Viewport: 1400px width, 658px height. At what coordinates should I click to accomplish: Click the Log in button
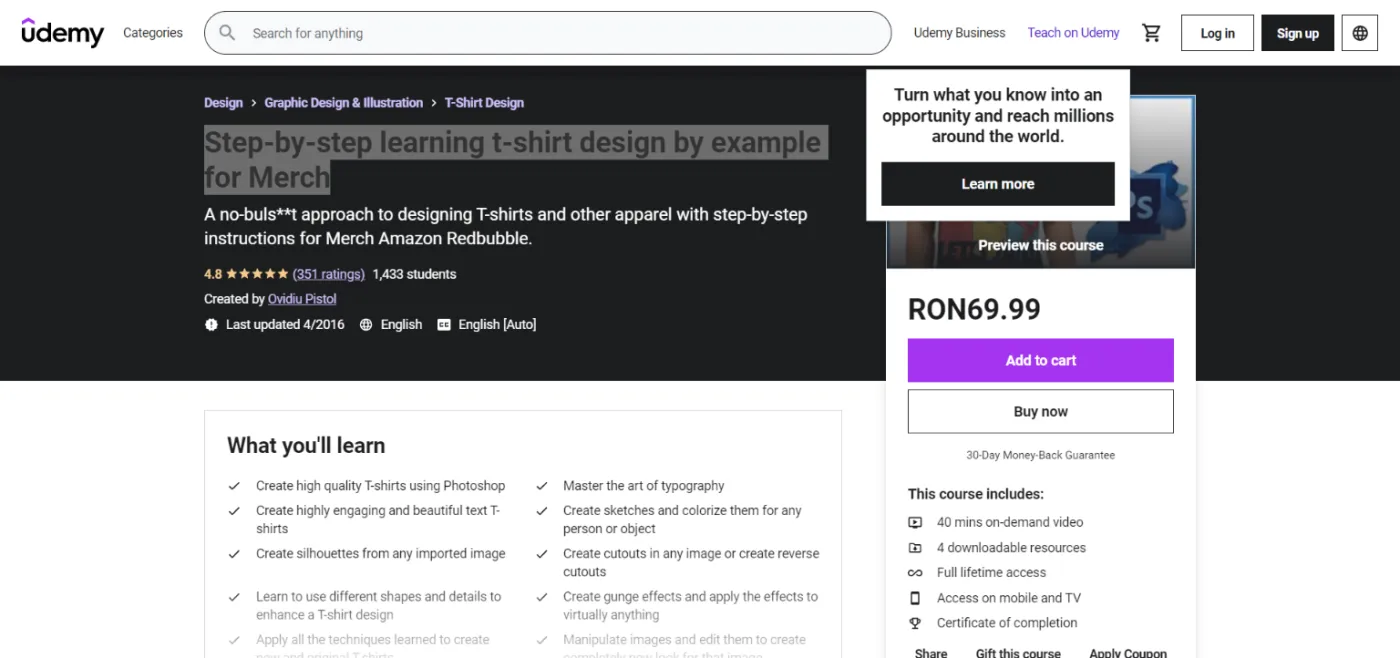[1217, 33]
